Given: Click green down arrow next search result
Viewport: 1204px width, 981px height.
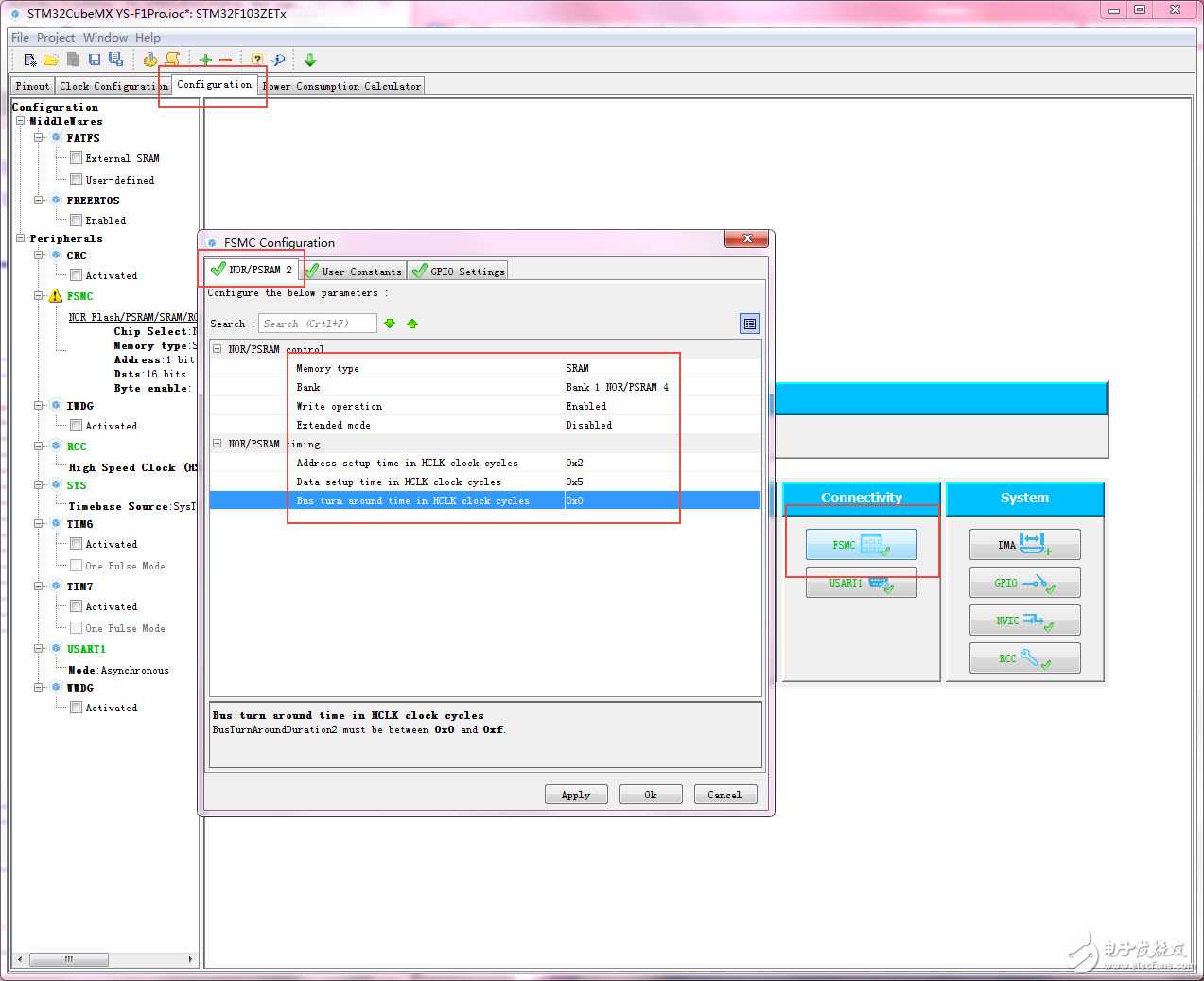Looking at the screenshot, I should (x=390, y=324).
